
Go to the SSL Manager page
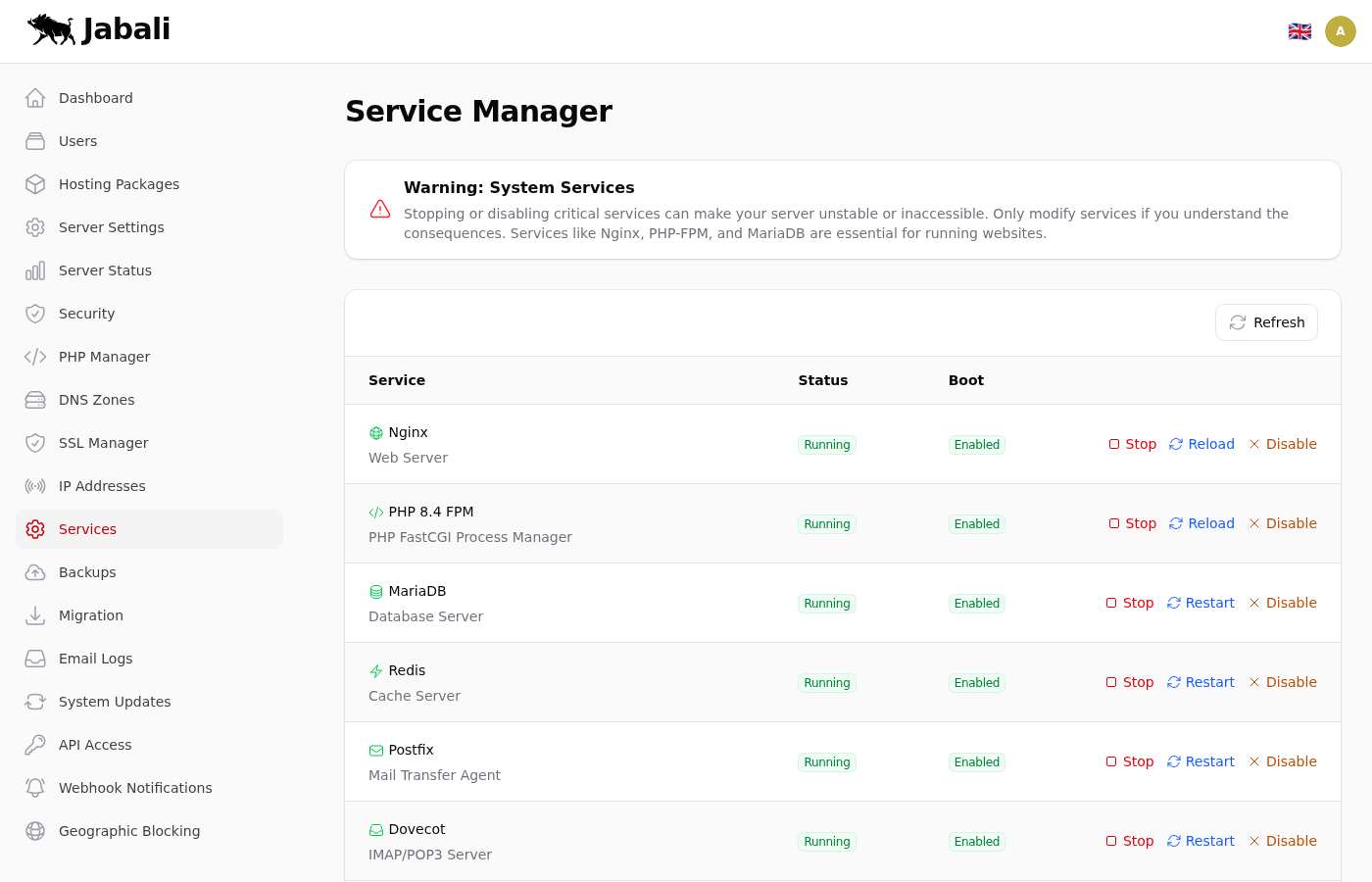(x=103, y=443)
